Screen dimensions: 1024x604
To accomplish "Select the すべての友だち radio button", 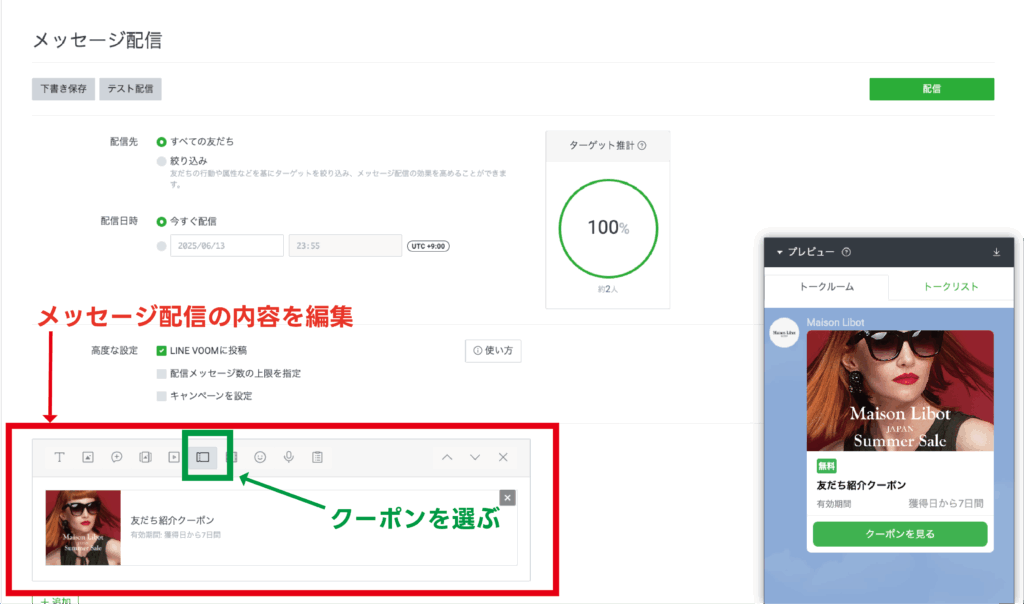I will coord(162,142).
